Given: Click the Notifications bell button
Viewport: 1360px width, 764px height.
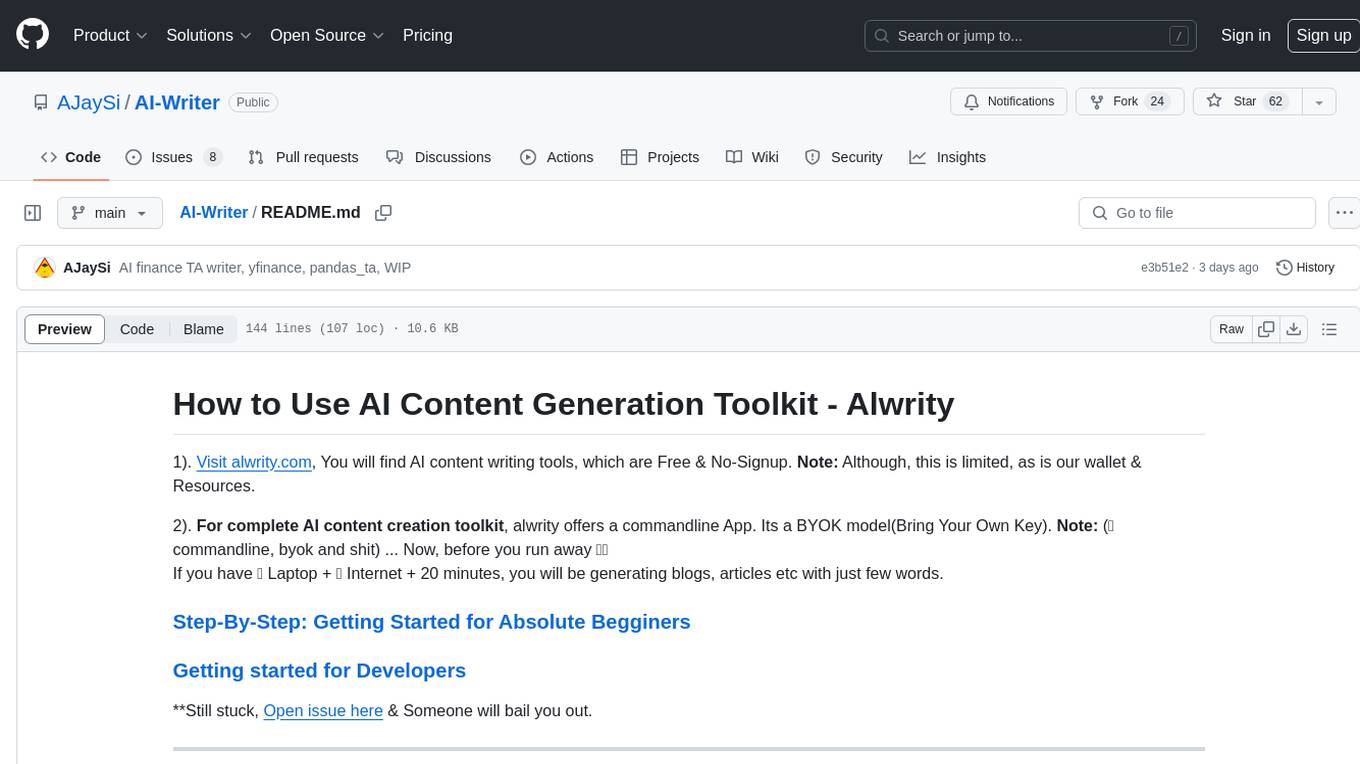Looking at the screenshot, I should [x=1009, y=102].
